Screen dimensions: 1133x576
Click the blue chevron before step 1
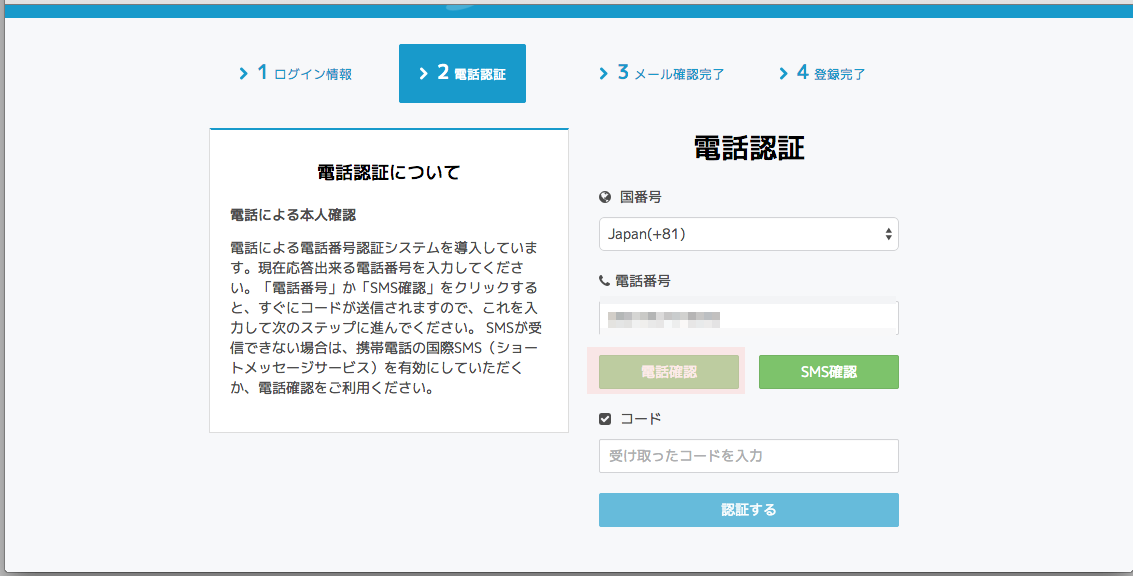coord(245,73)
